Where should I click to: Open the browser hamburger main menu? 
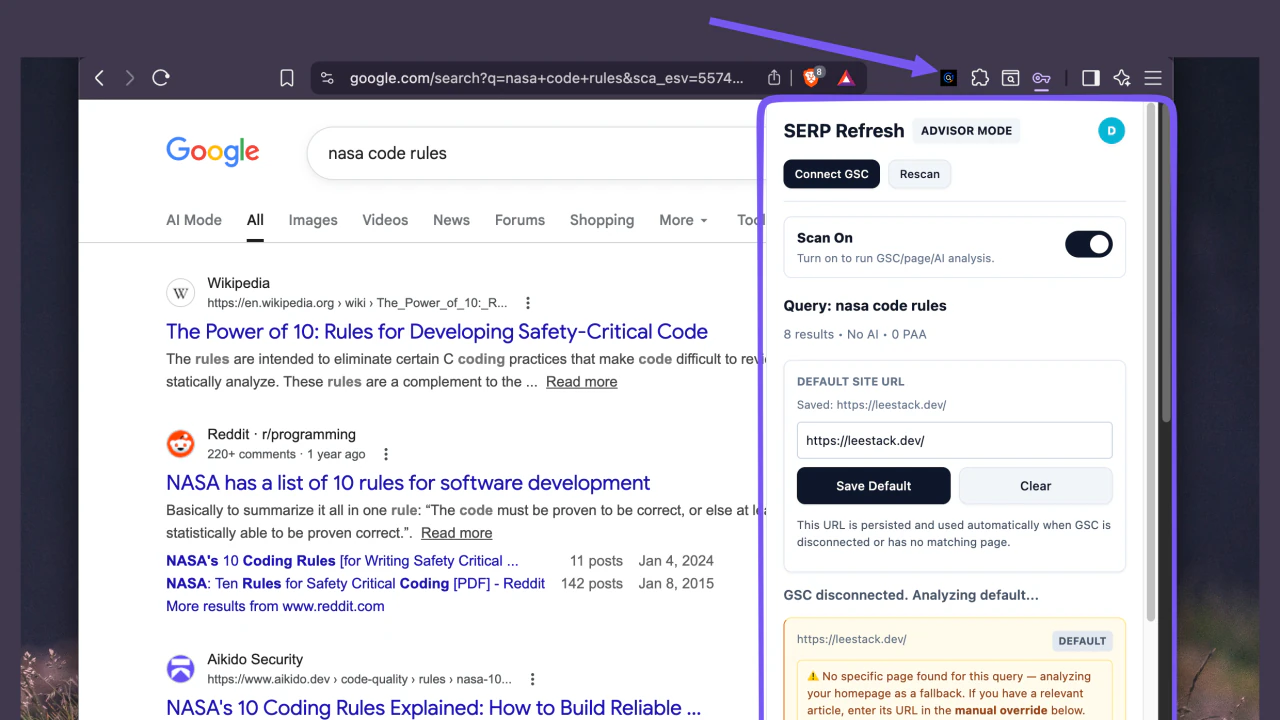pyautogui.click(x=1153, y=78)
